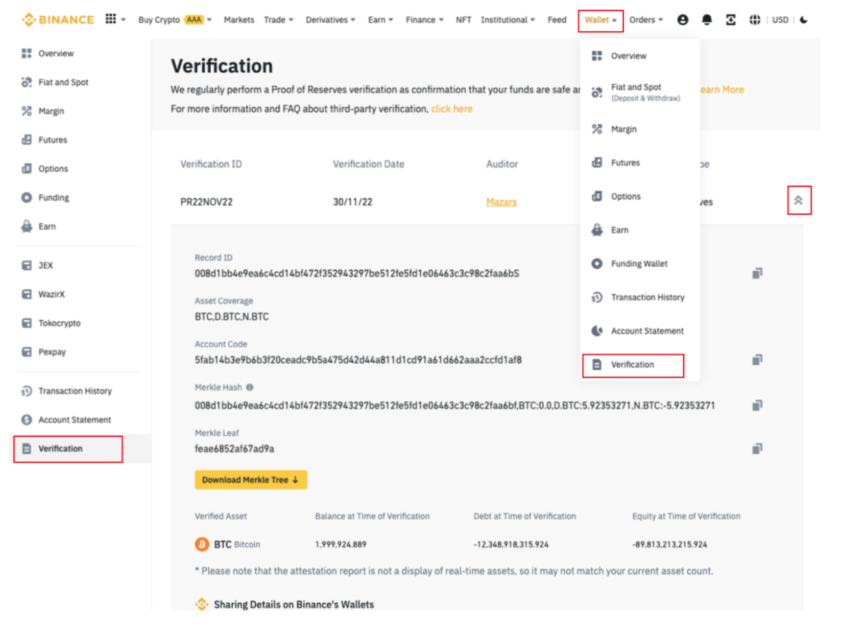Click the BTC Bitcoin asset icon
Image resolution: width=850 pixels, height=630 pixels.
click(x=204, y=543)
